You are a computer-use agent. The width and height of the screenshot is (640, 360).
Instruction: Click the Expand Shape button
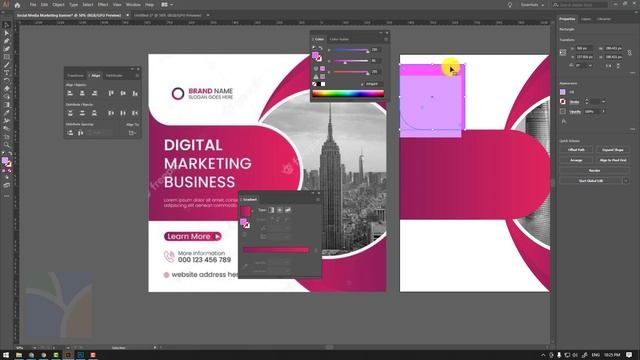click(613, 150)
